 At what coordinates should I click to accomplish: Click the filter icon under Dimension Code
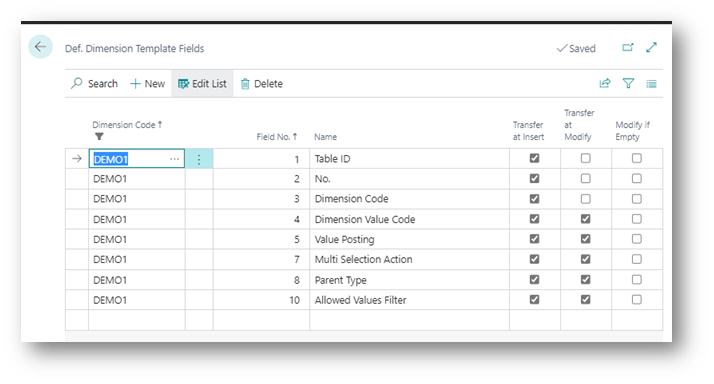99,137
